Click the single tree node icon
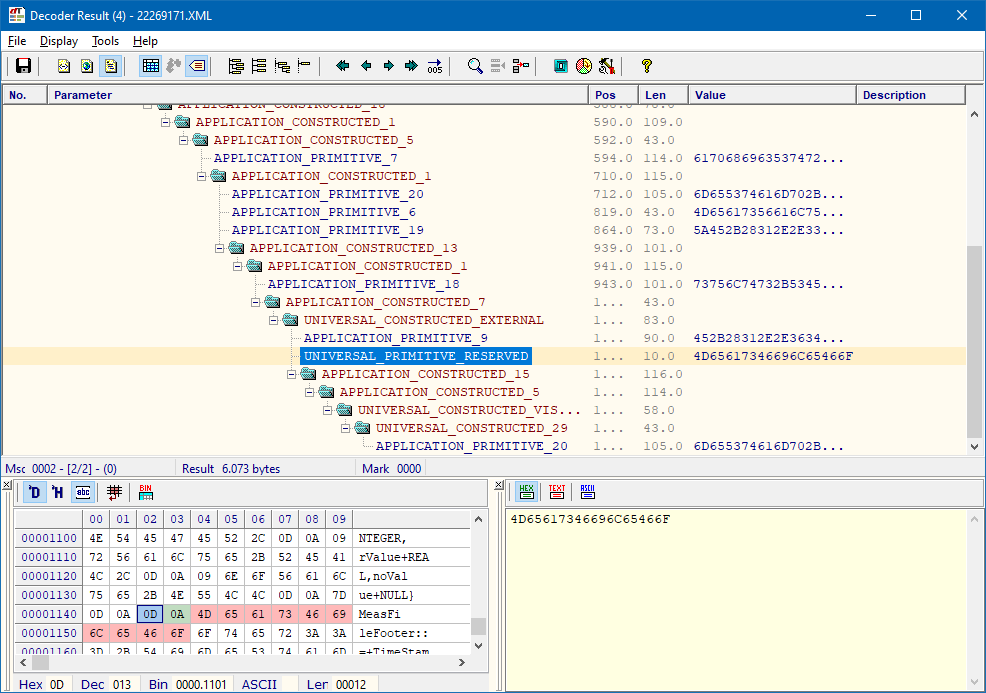Screen dimensions: 986x693 pos(304,66)
